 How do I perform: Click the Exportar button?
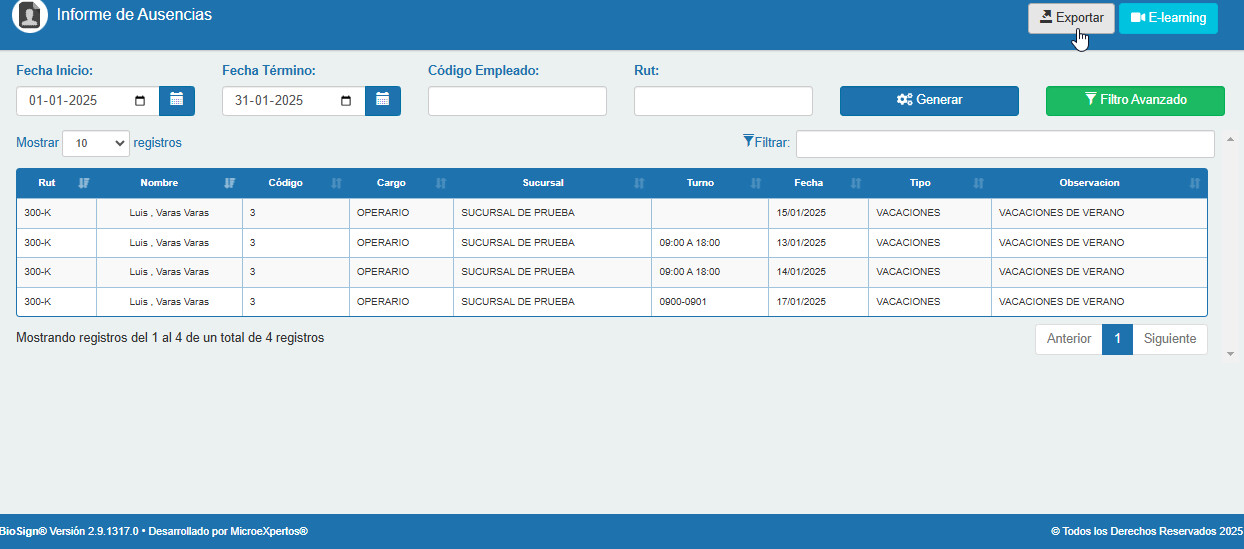coord(1071,18)
